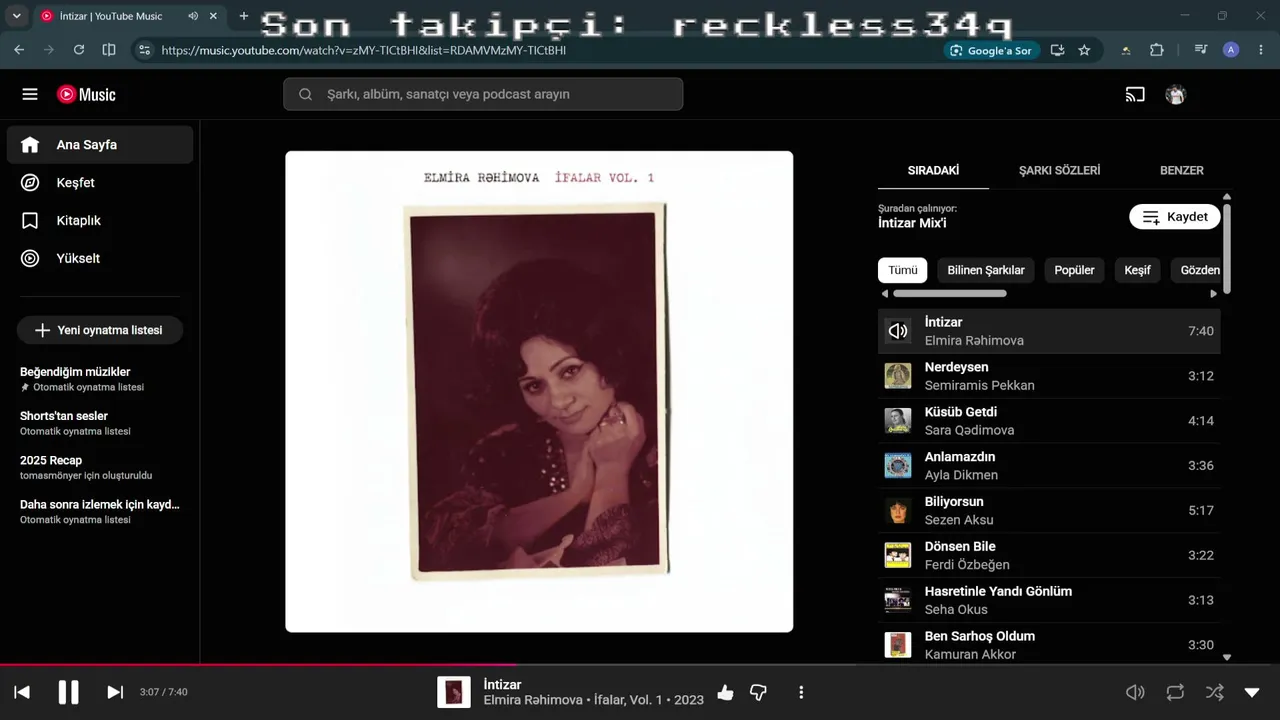This screenshot has width=1280, height=720.
Task: Select Dönsen Bile by Ferdi Özbeğen
Action: coord(1049,555)
